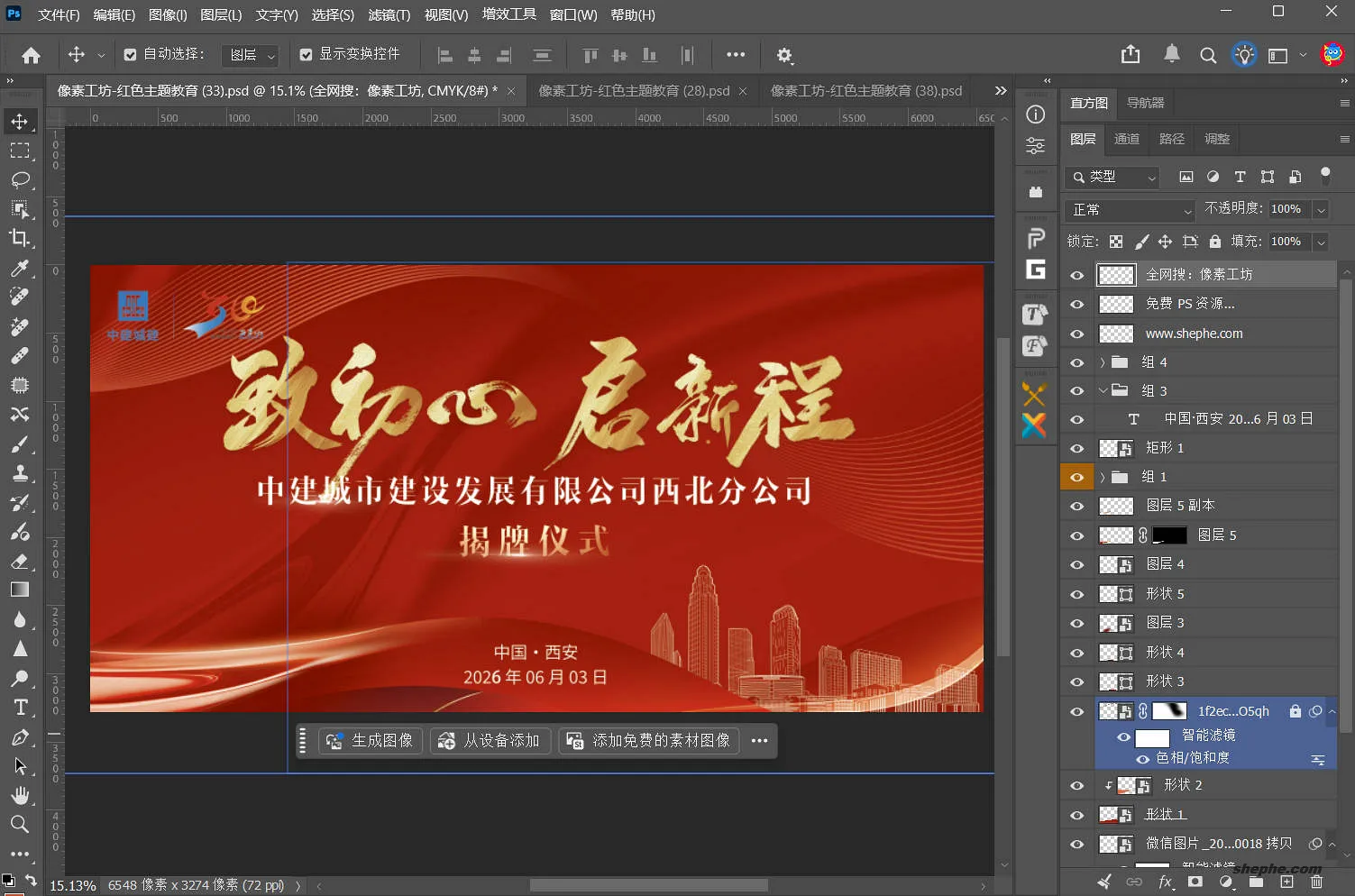1355x896 pixels.
Task: Select the Gradient tool
Action: (20, 590)
